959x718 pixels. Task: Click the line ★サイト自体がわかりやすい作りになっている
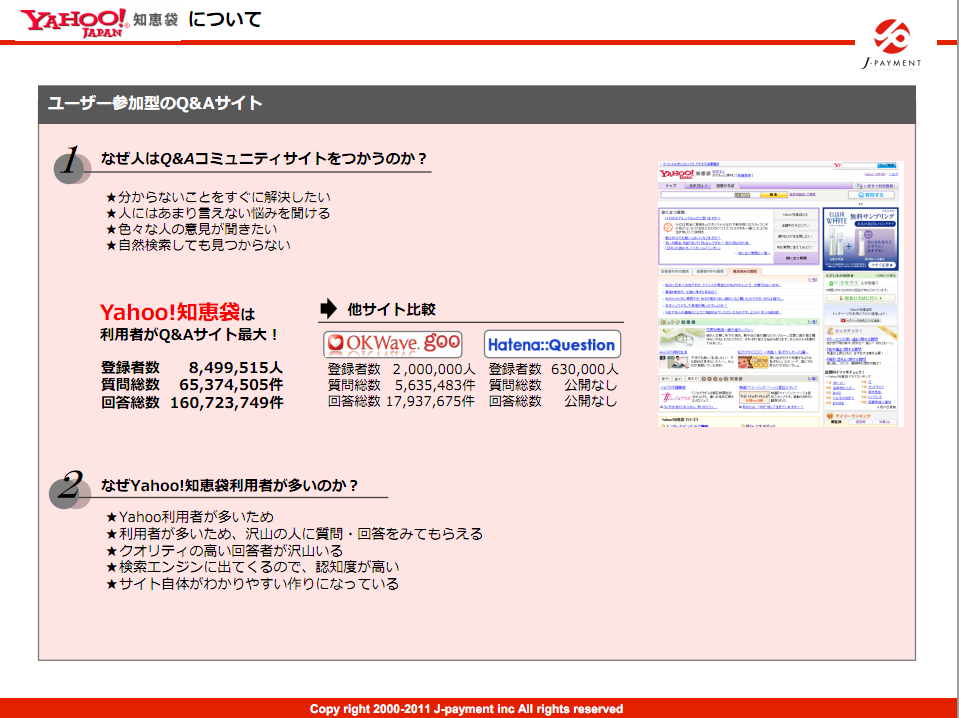[252, 584]
